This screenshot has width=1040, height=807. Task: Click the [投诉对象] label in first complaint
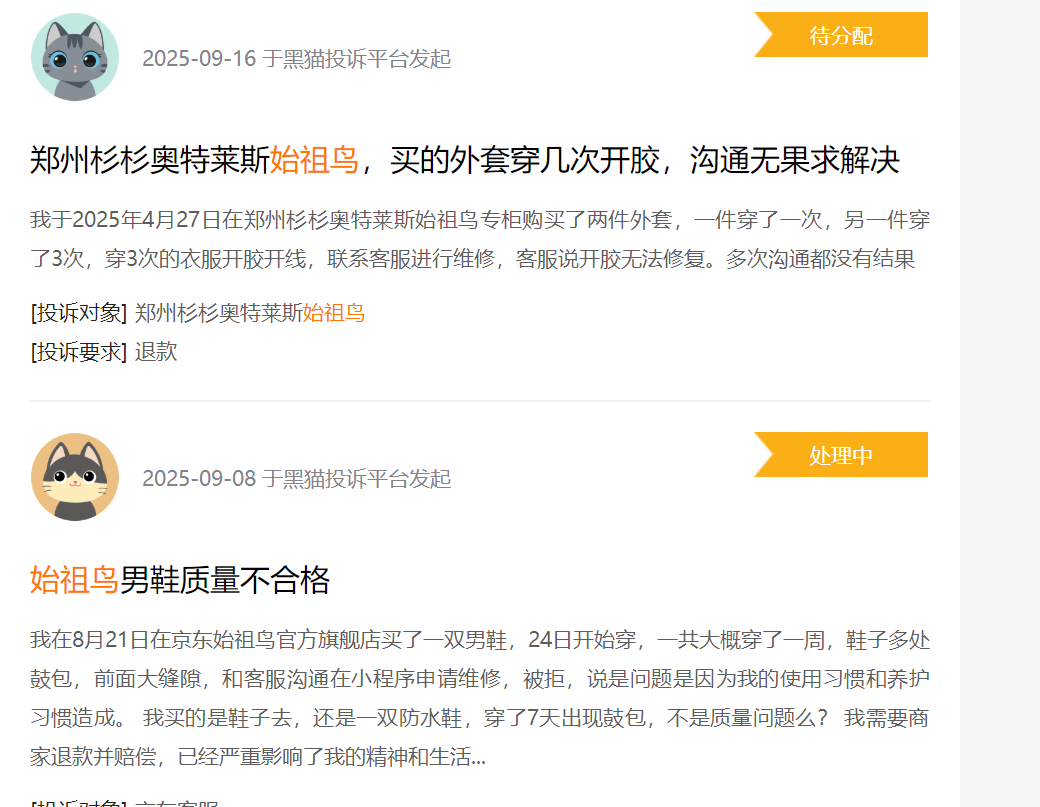(x=78, y=313)
